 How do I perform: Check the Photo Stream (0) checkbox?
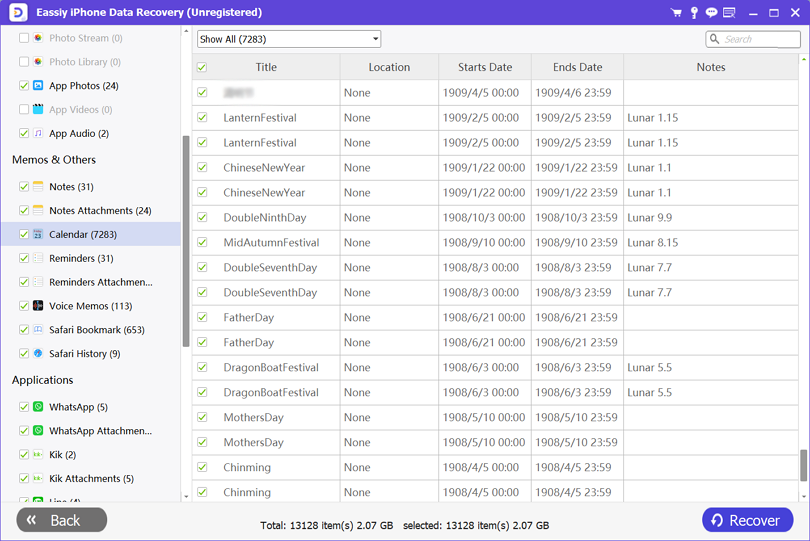click(24, 38)
